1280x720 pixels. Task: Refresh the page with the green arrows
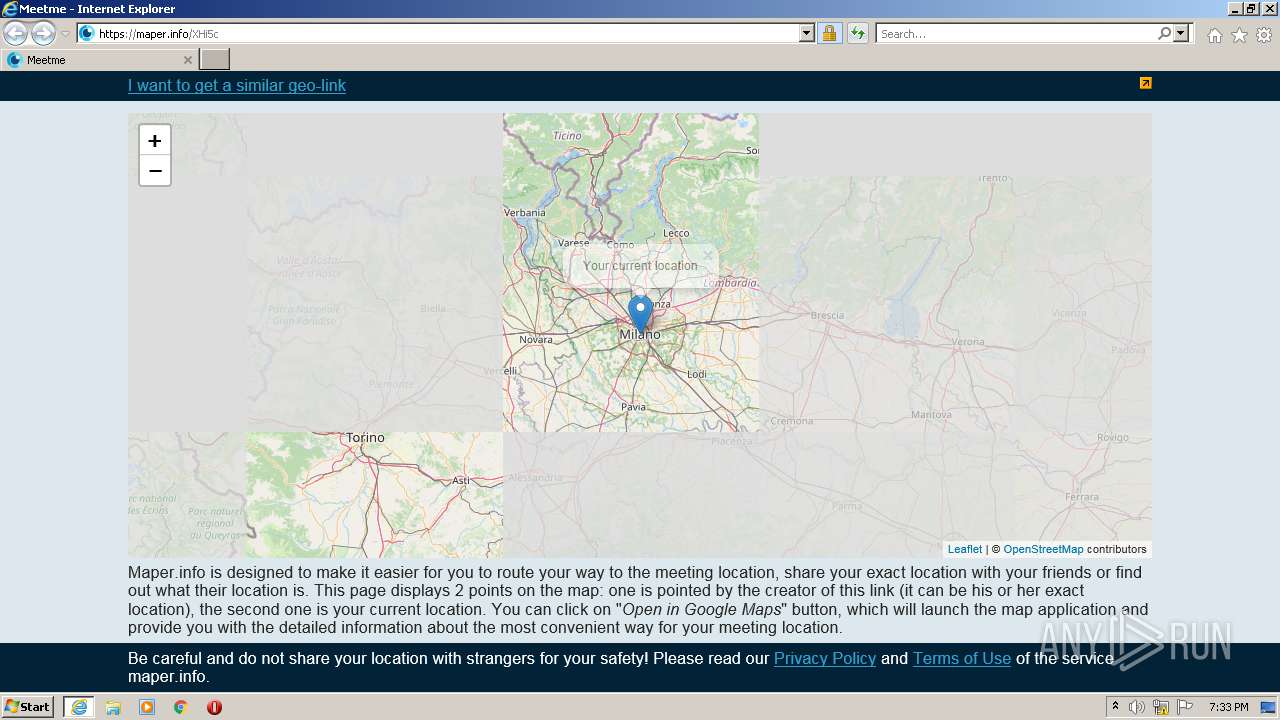coord(857,33)
